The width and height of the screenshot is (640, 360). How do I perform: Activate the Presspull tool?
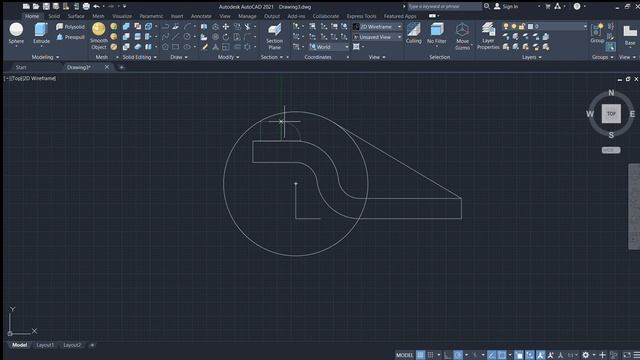(70, 37)
